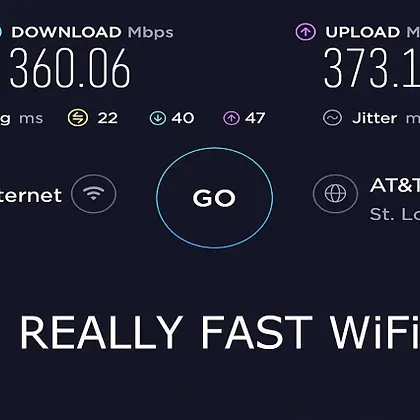420x420 pixels.
Task: Click the REALLY FAST WiFi caption text
Action: [x=220, y=332]
